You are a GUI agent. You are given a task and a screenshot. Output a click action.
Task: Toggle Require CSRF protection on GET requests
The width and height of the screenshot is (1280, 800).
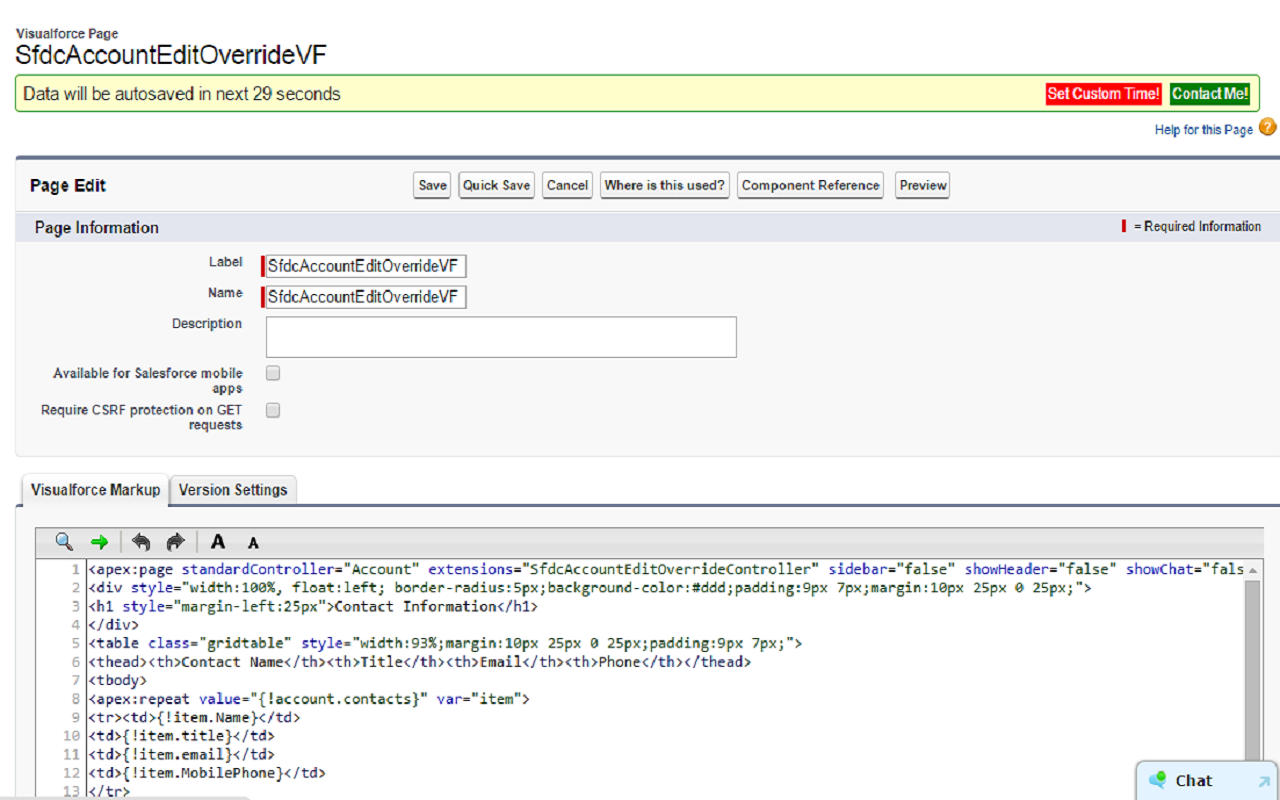[273, 410]
